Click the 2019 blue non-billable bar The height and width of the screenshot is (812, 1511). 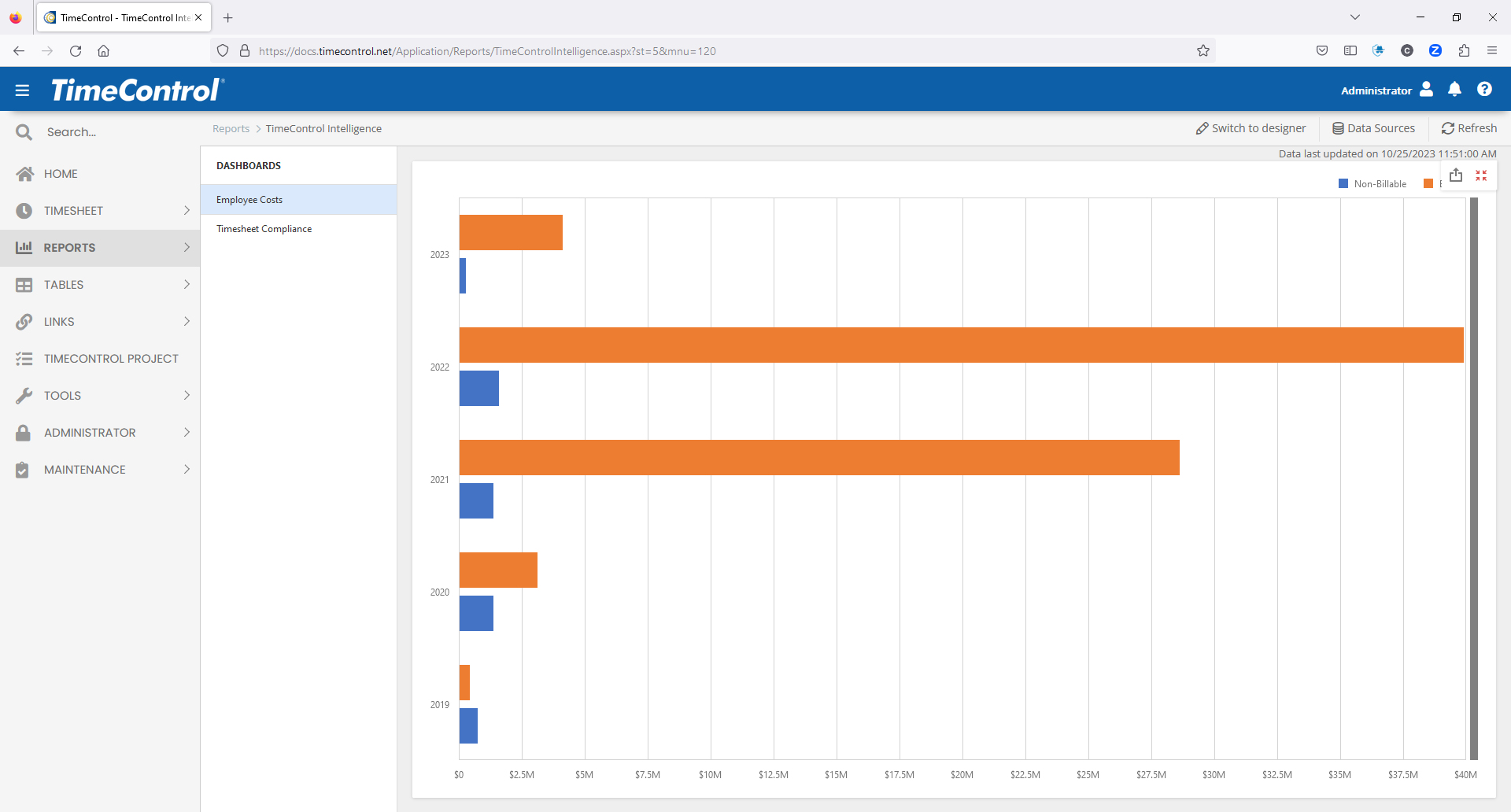(x=468, y=726)
